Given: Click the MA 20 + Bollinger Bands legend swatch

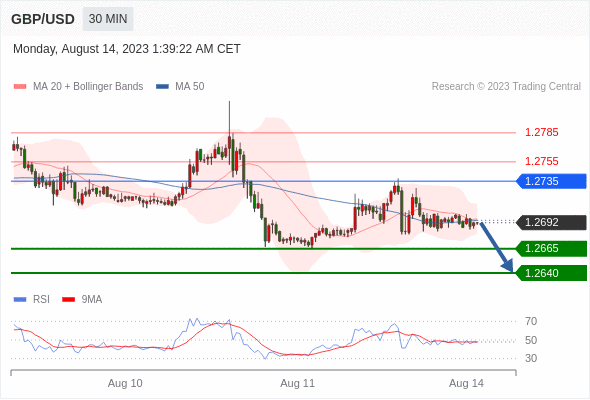Looking at the screenshot, I should (x=20, y=87).
